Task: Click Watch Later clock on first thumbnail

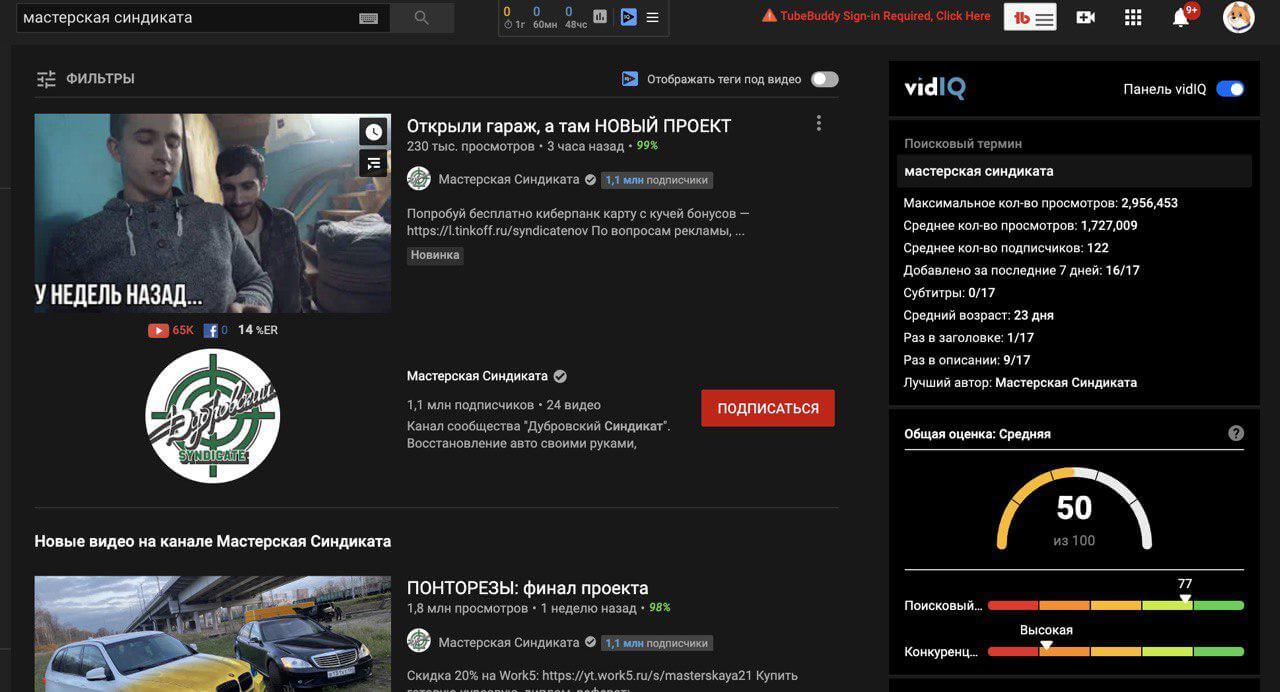Action: [373, 131]
